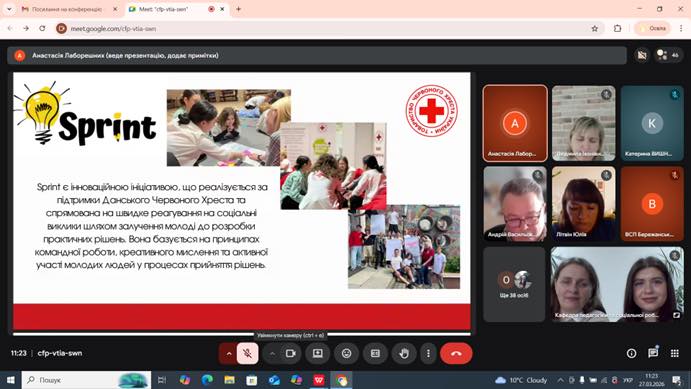
Task: Open the Windows notification center
Action: 677,380
